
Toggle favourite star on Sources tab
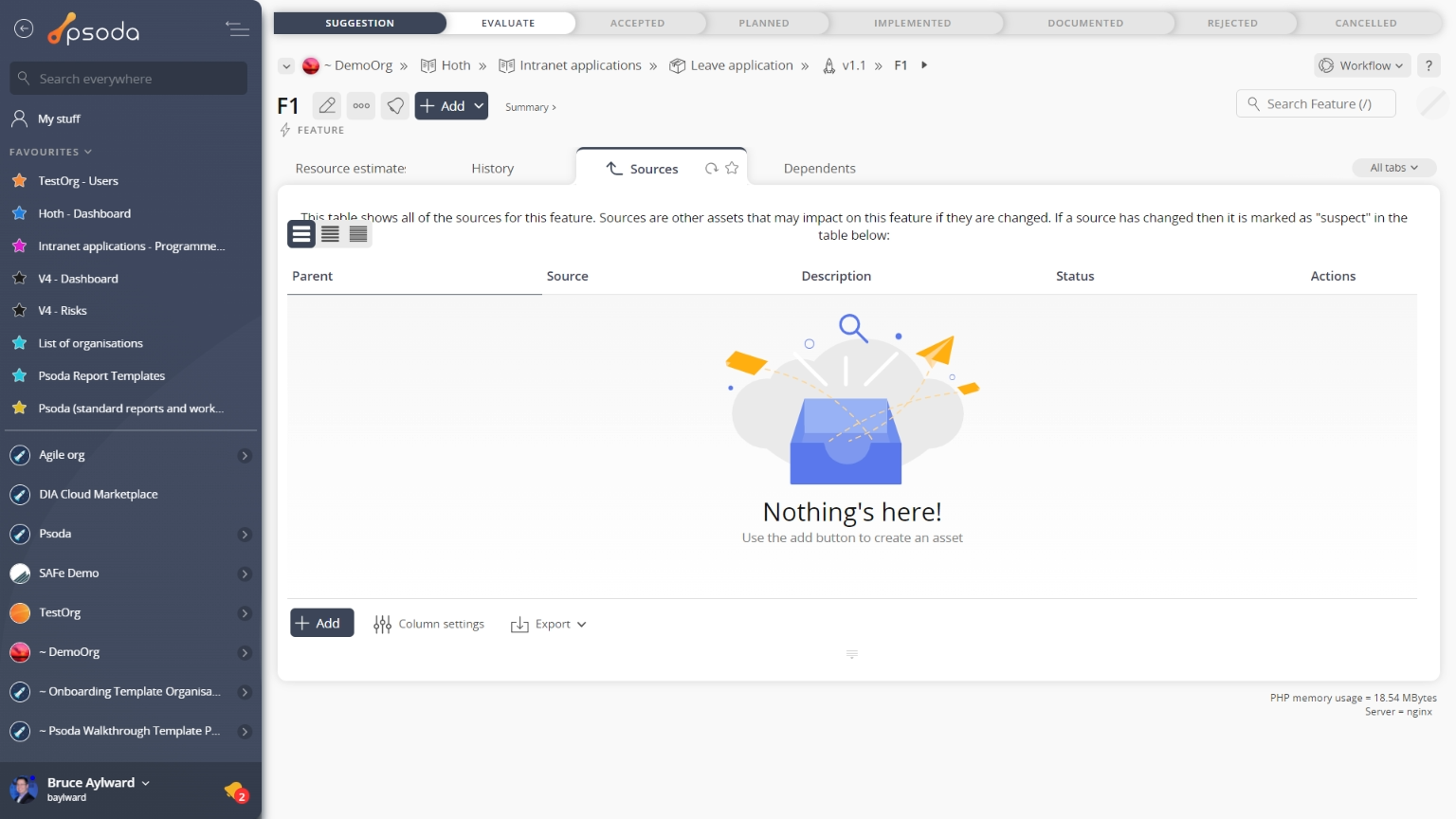tap(732, 168)
